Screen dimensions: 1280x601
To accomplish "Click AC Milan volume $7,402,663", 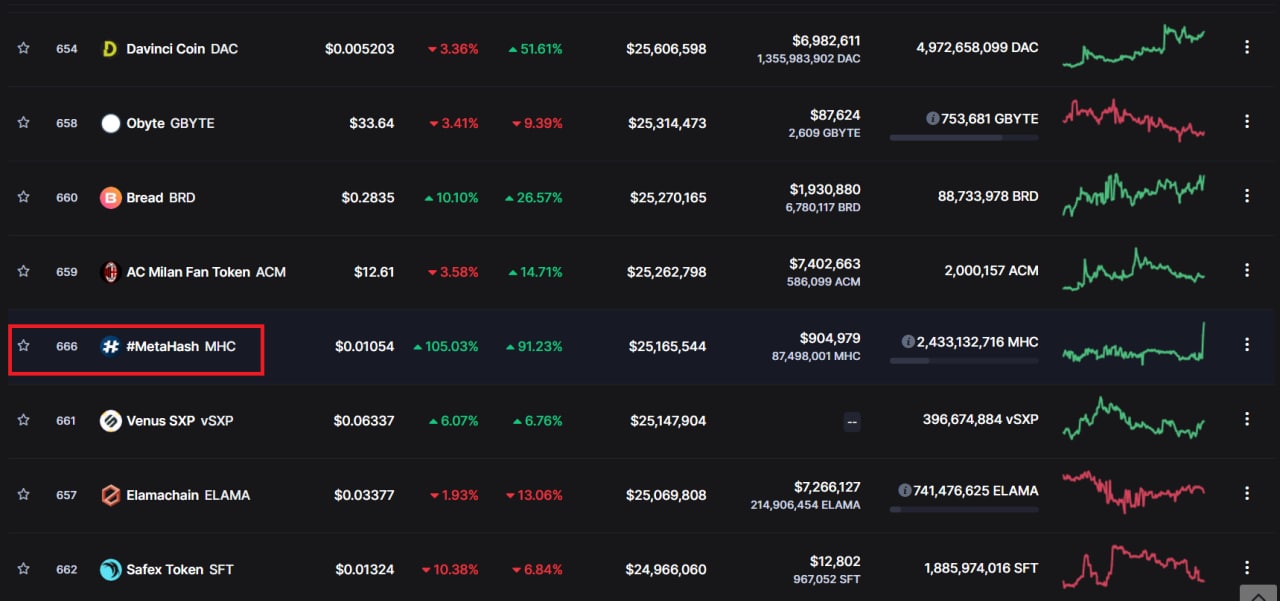I will pos(825,264).
